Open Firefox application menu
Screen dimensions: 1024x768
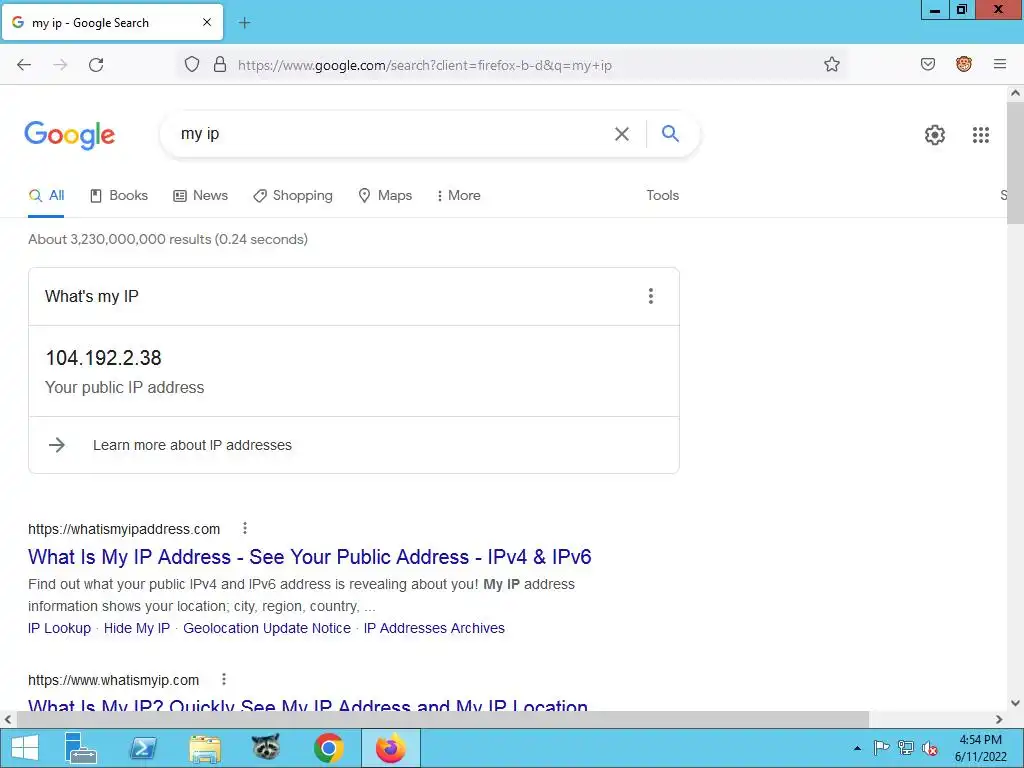(999, 64)
